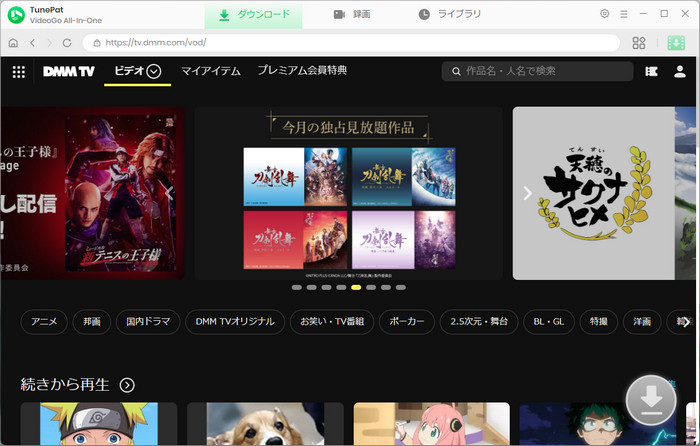Viewport: 700px width, 446px height.
Task: Open the dark blue 刀剣乱舞 poster
Action: 404,177
